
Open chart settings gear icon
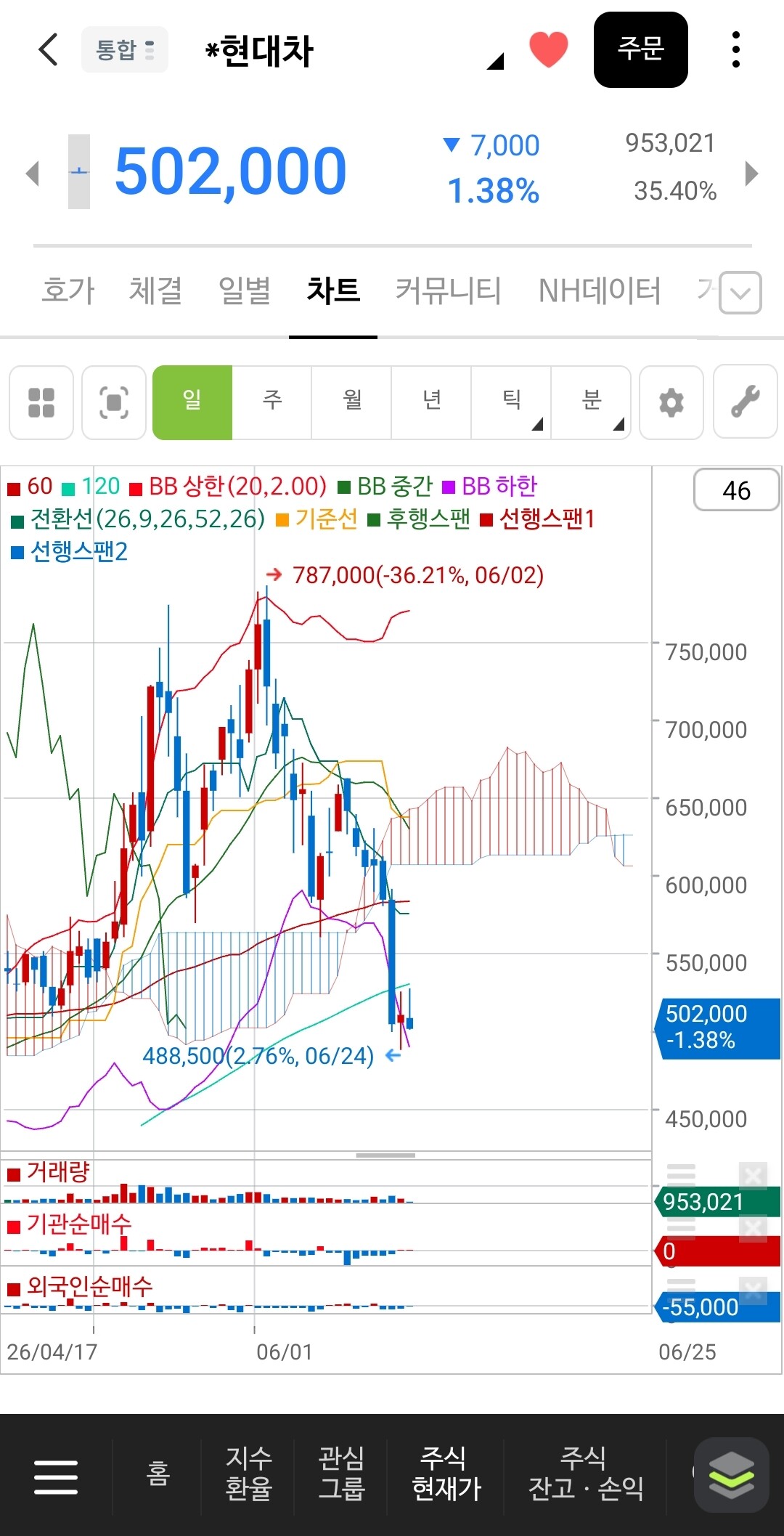coord(671,402)
